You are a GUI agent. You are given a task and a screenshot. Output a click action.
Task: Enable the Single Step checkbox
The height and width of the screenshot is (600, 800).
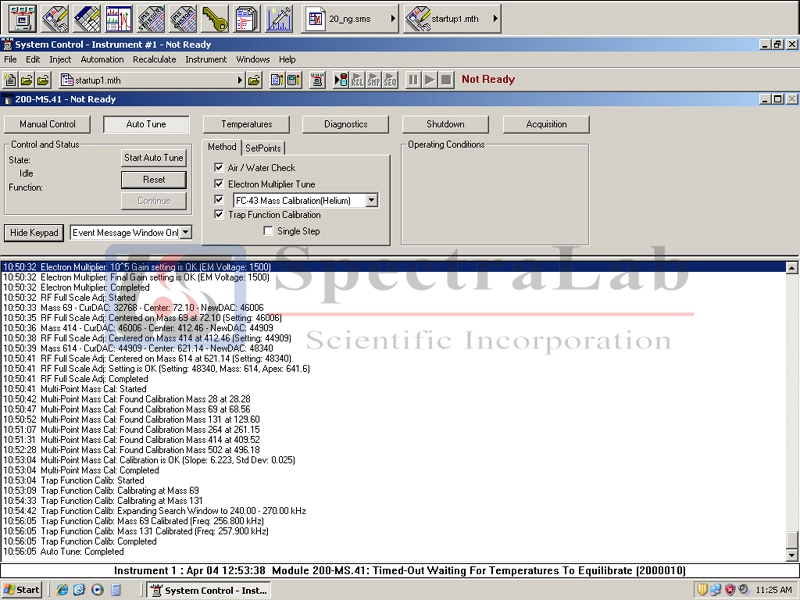click(x=268, y=231)
